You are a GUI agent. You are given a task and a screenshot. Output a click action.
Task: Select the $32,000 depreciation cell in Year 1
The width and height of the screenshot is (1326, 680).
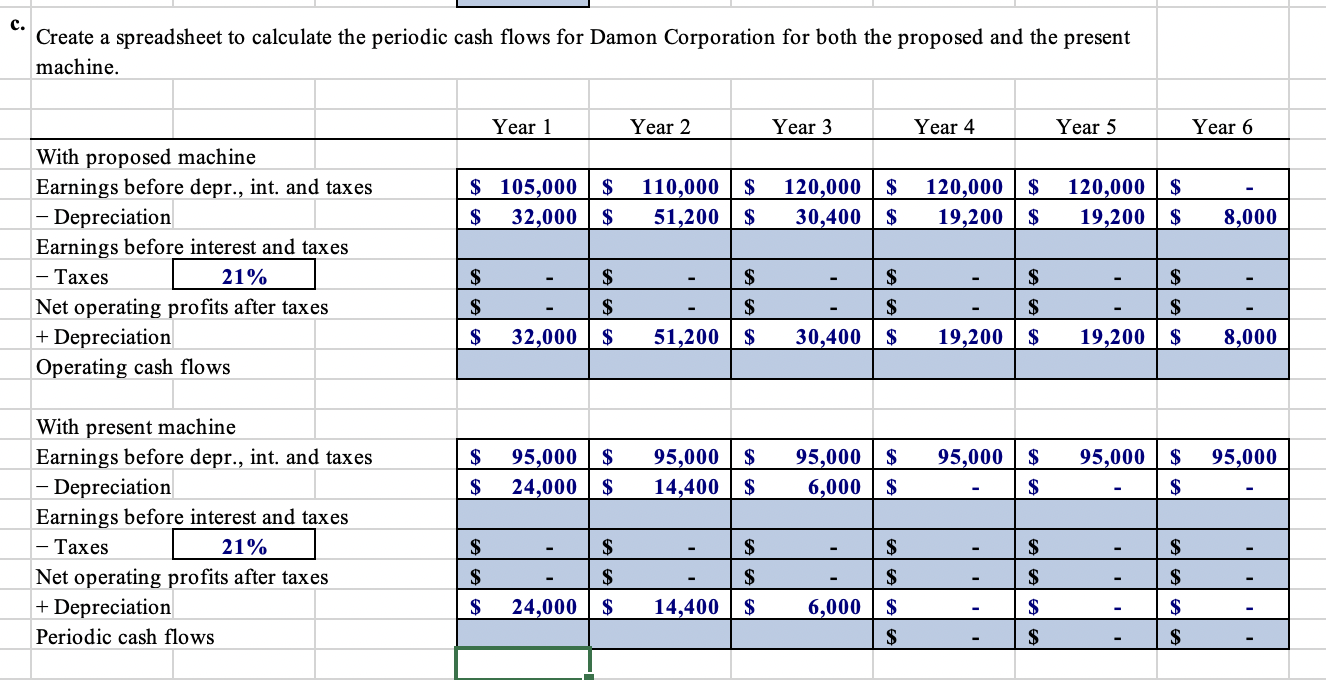click(520, 217)
